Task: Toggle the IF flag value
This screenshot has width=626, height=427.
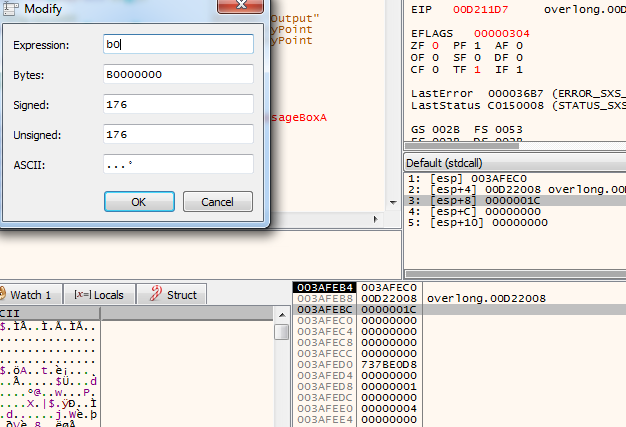Action: coord(519,69)
